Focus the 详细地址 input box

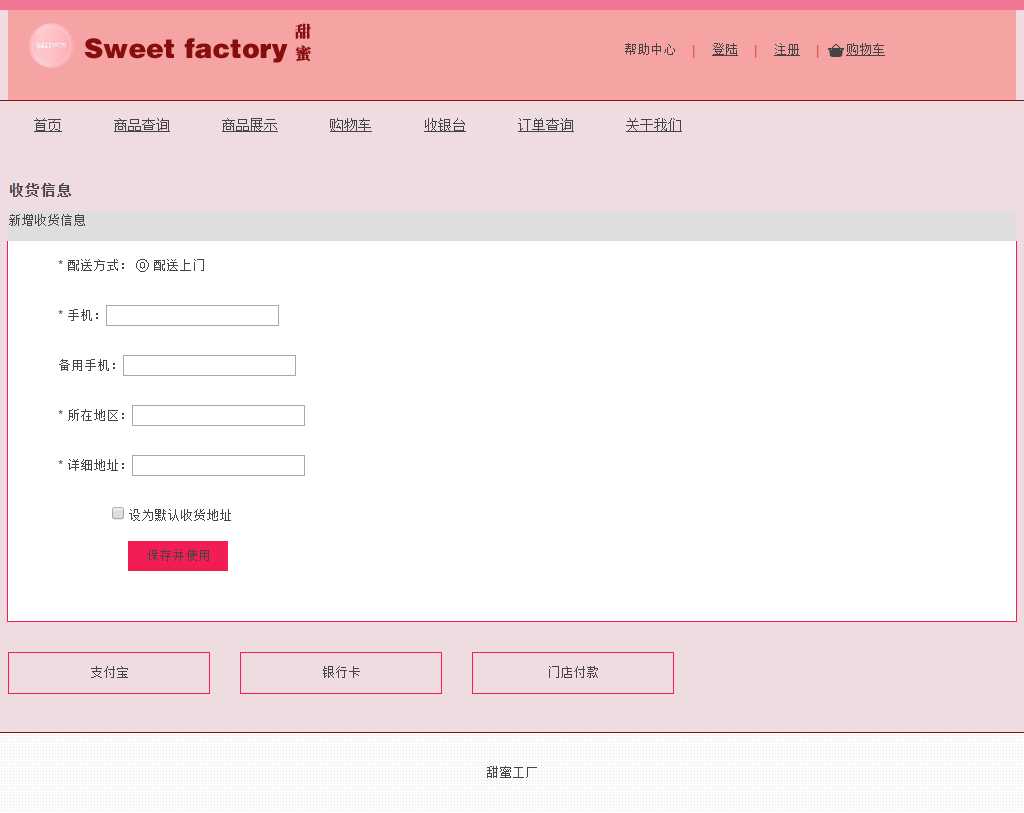pos(218,466)
